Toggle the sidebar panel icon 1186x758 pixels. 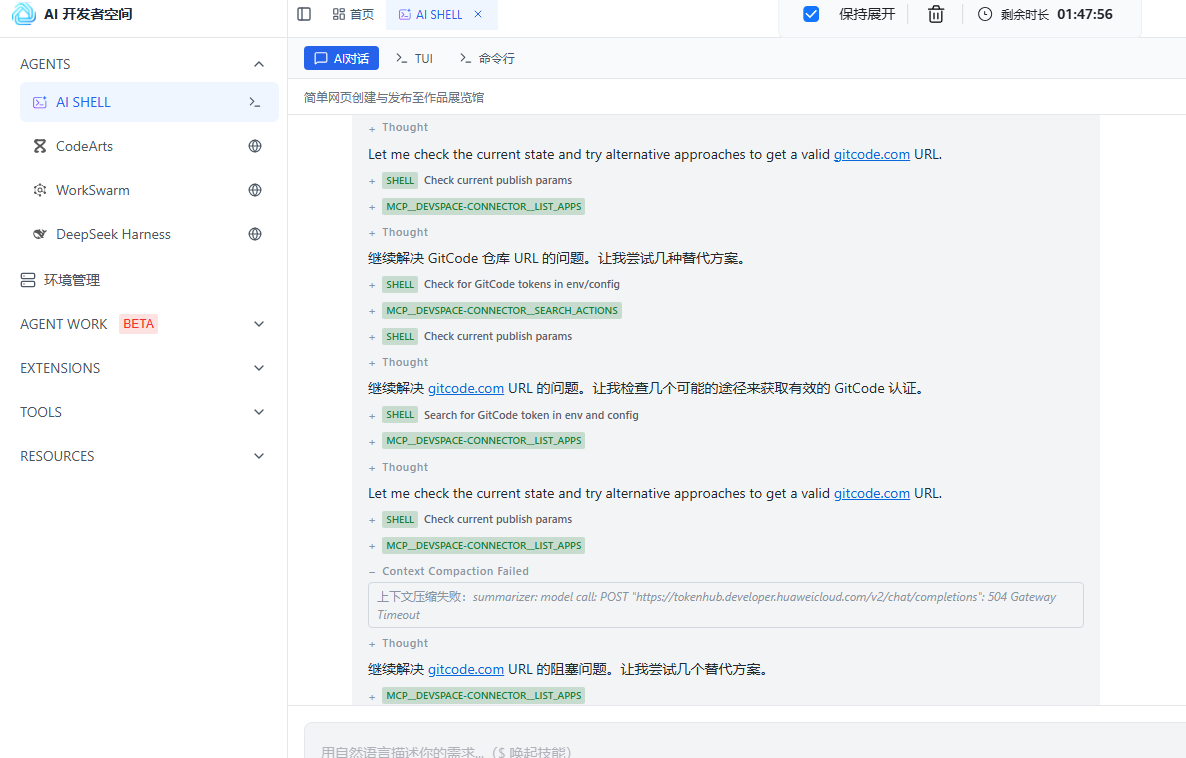coord(304,14)
